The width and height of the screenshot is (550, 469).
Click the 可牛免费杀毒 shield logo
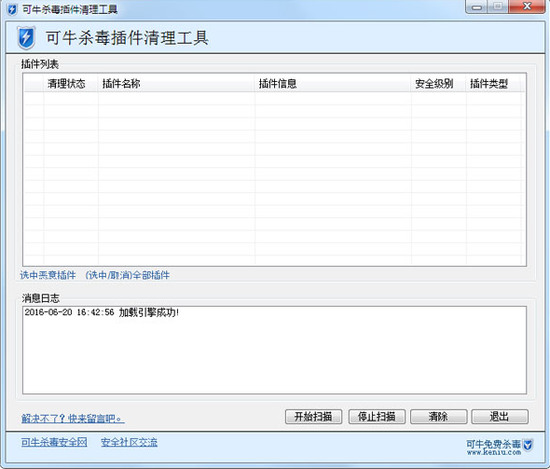(528, 445)
